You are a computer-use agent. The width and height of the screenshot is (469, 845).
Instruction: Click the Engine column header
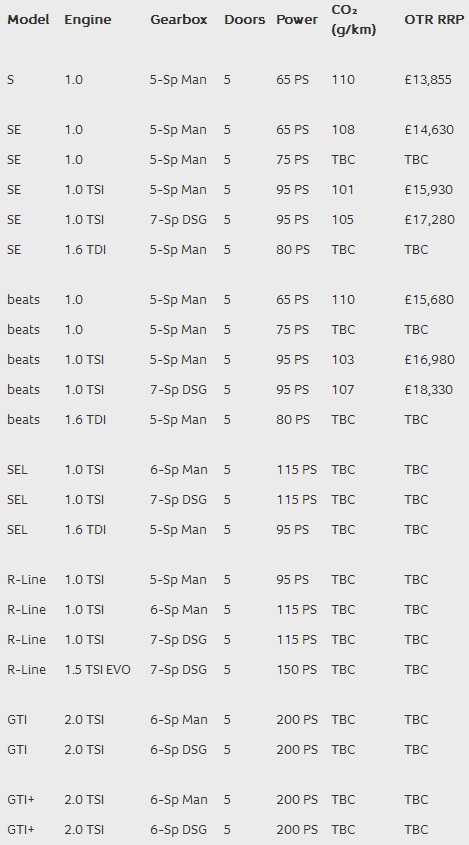coord(88,20)
